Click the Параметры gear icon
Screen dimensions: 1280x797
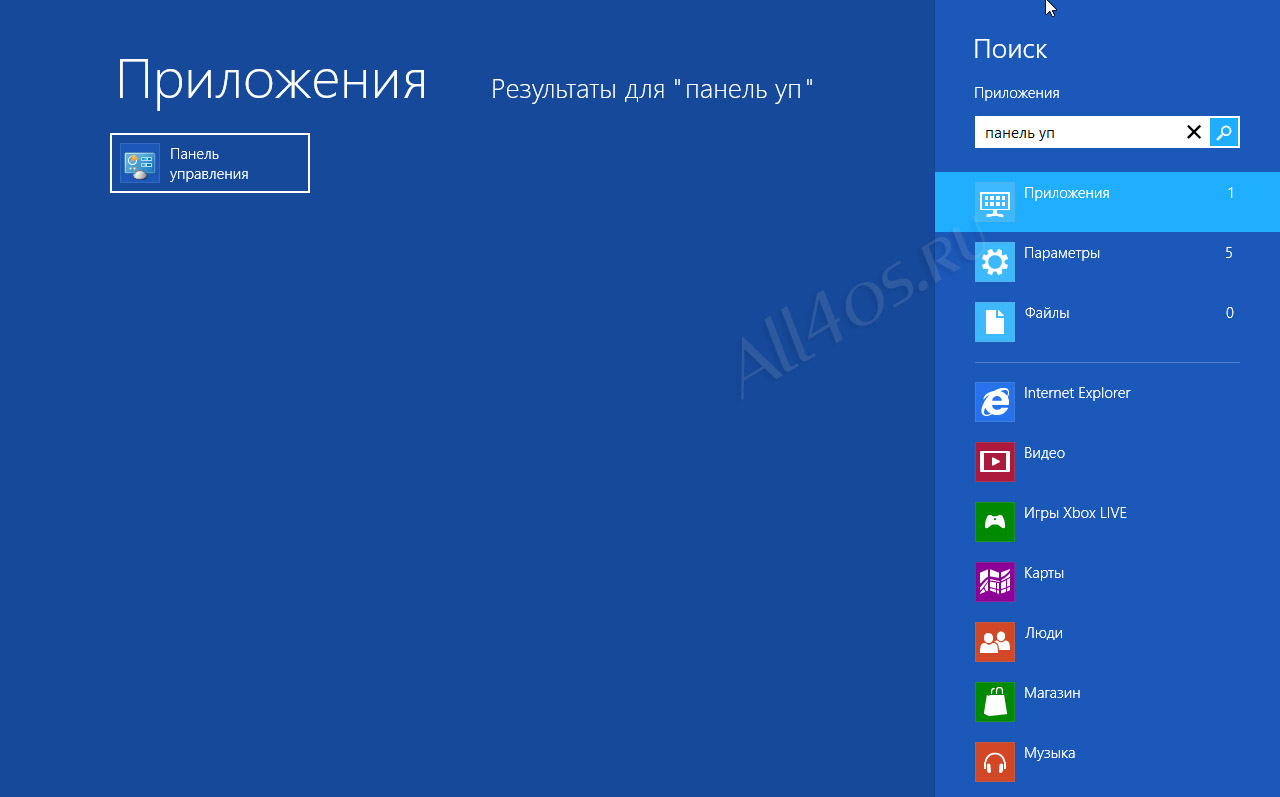[x=994, y=262]
